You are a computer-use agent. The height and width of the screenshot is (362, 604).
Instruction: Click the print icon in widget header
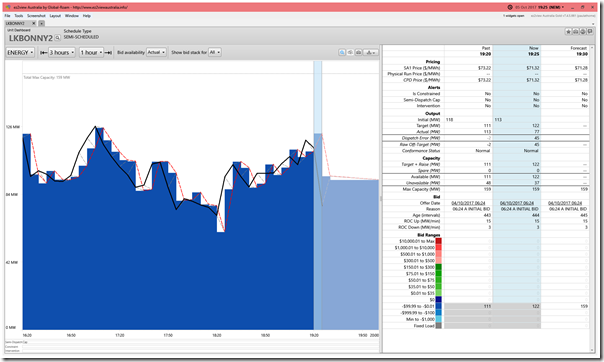click(x=575, y=32)
